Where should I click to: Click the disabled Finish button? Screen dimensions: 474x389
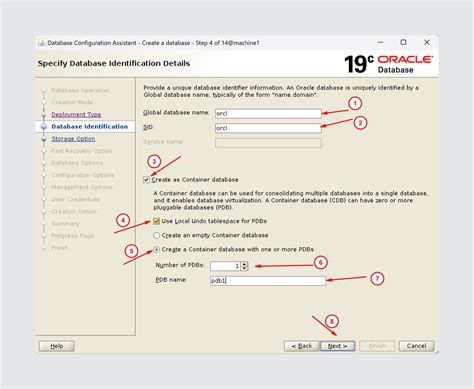pyautogui.click(x=377, y=346)
